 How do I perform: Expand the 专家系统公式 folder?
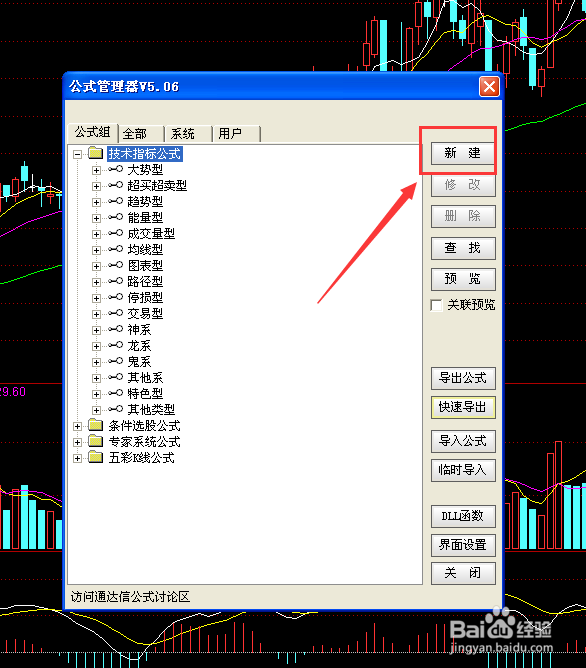click(77, 442)
